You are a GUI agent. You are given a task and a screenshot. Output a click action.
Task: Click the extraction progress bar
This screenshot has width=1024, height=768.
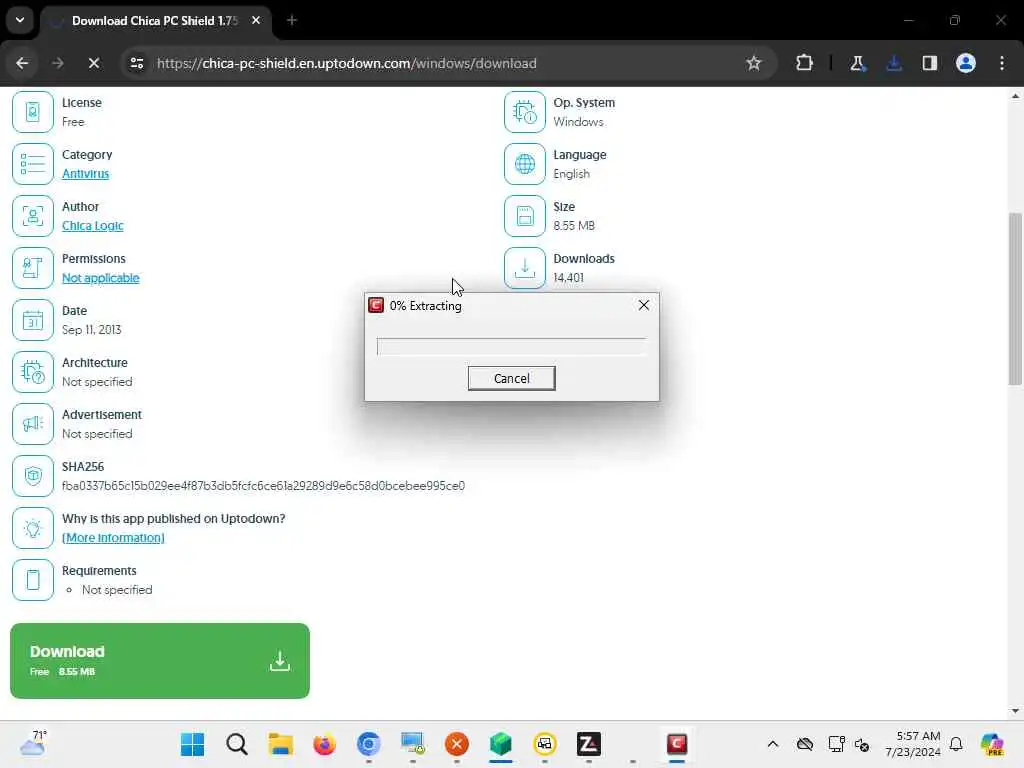(511, 347)
